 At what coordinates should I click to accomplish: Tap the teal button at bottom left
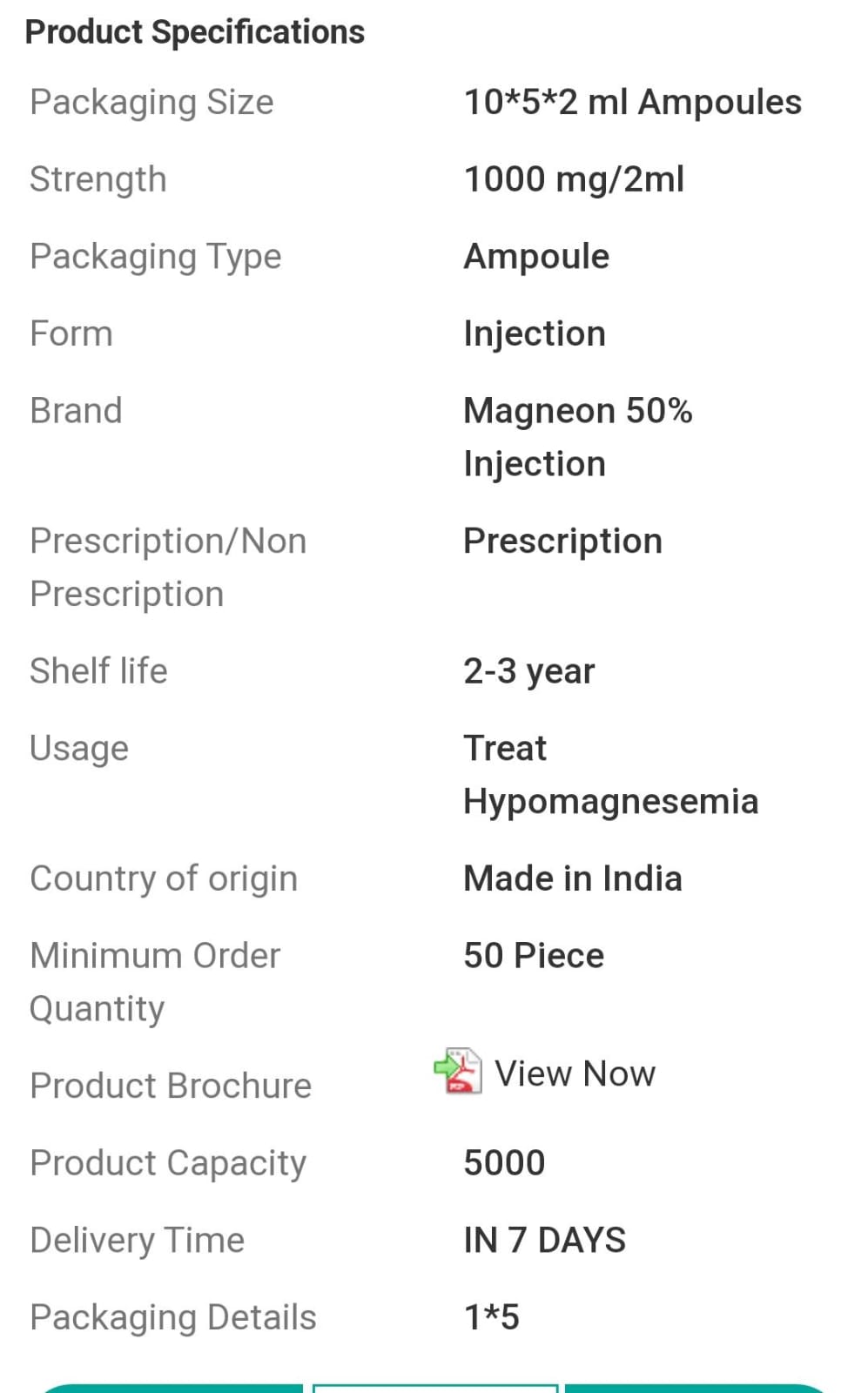point(170,1389)
